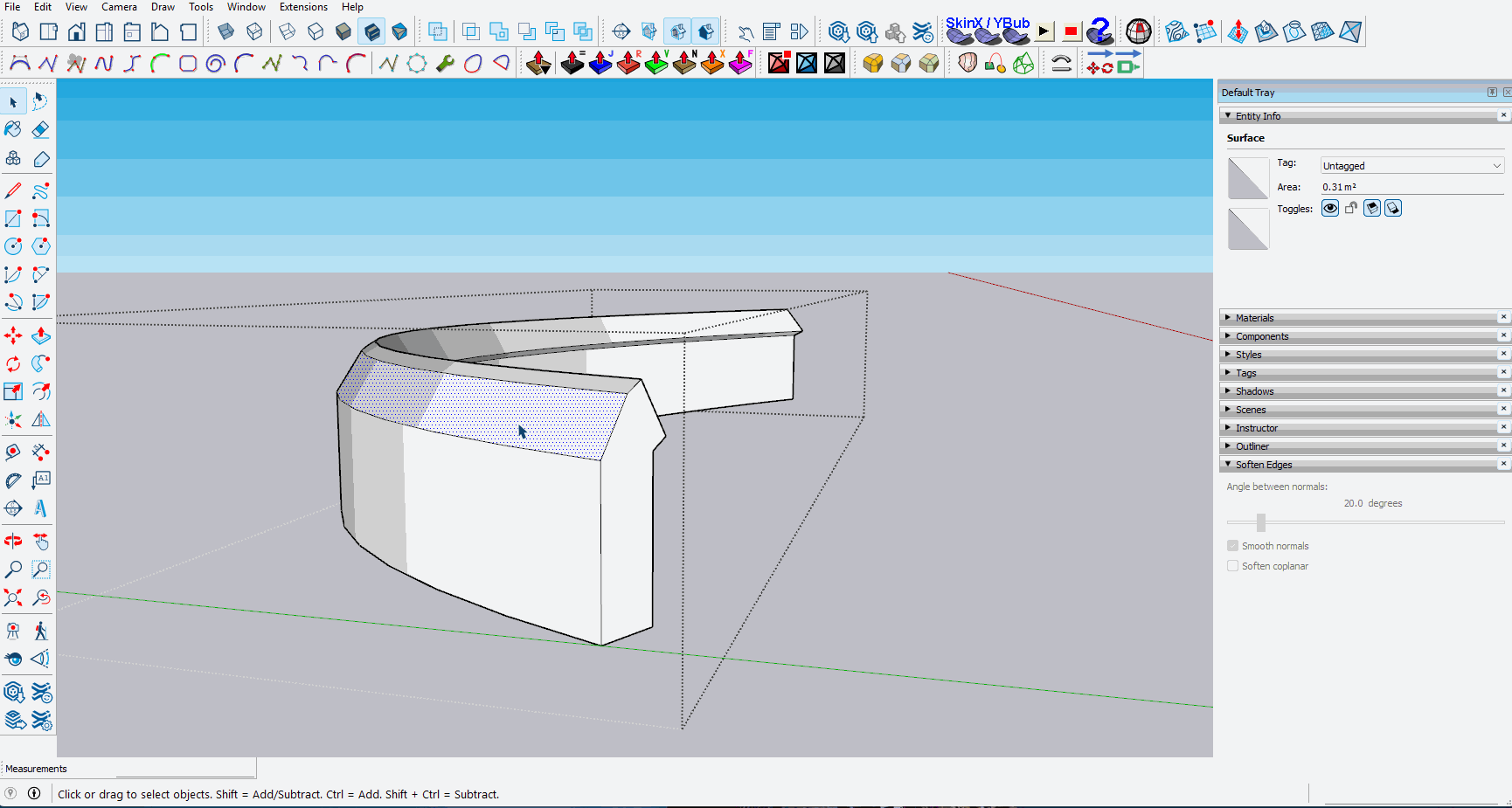Activate the Push/Pull tool
This screenshot has width=1512, height=808.
point(40,336)
